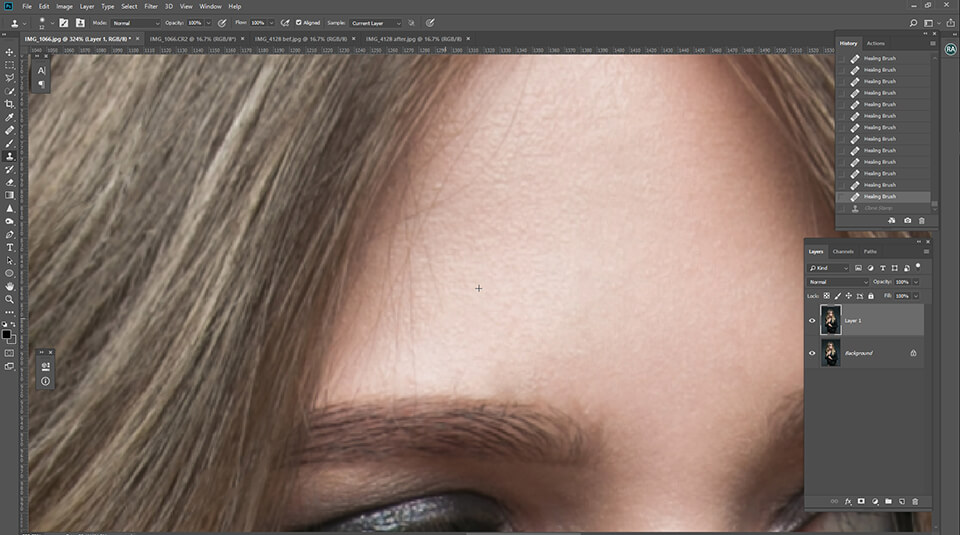Viewport: 960px width, 535px height.
Task: Select the Clone Stamp tool in toolbar
Action: point(9,157)
